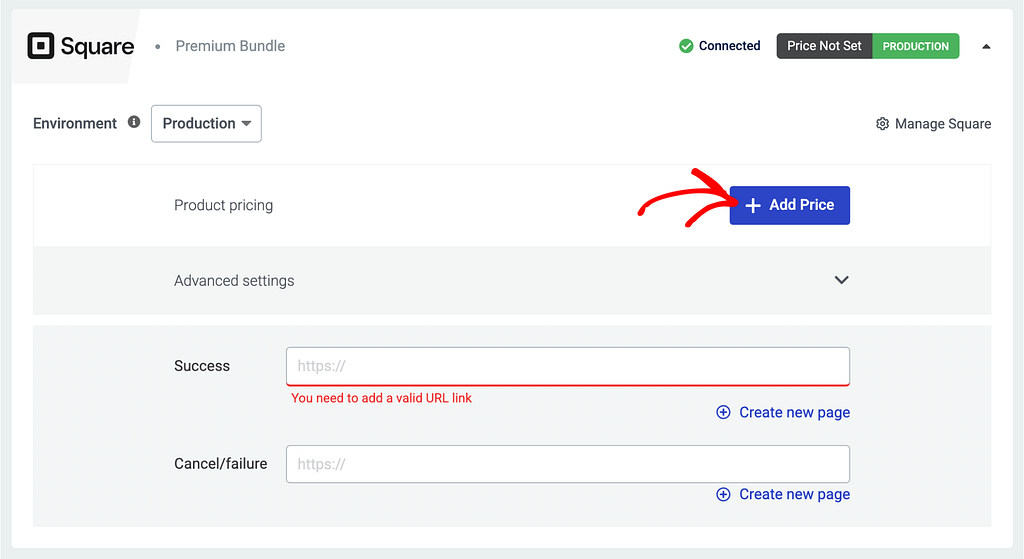Focus the Cancel/failure URL input field
Screen dimensions: 1024x559
tap(567, 464)
